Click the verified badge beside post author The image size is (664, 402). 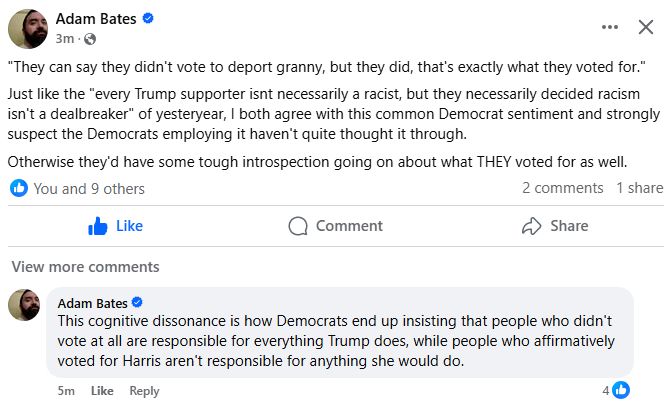pyautogui.click(x=148, y=19)
